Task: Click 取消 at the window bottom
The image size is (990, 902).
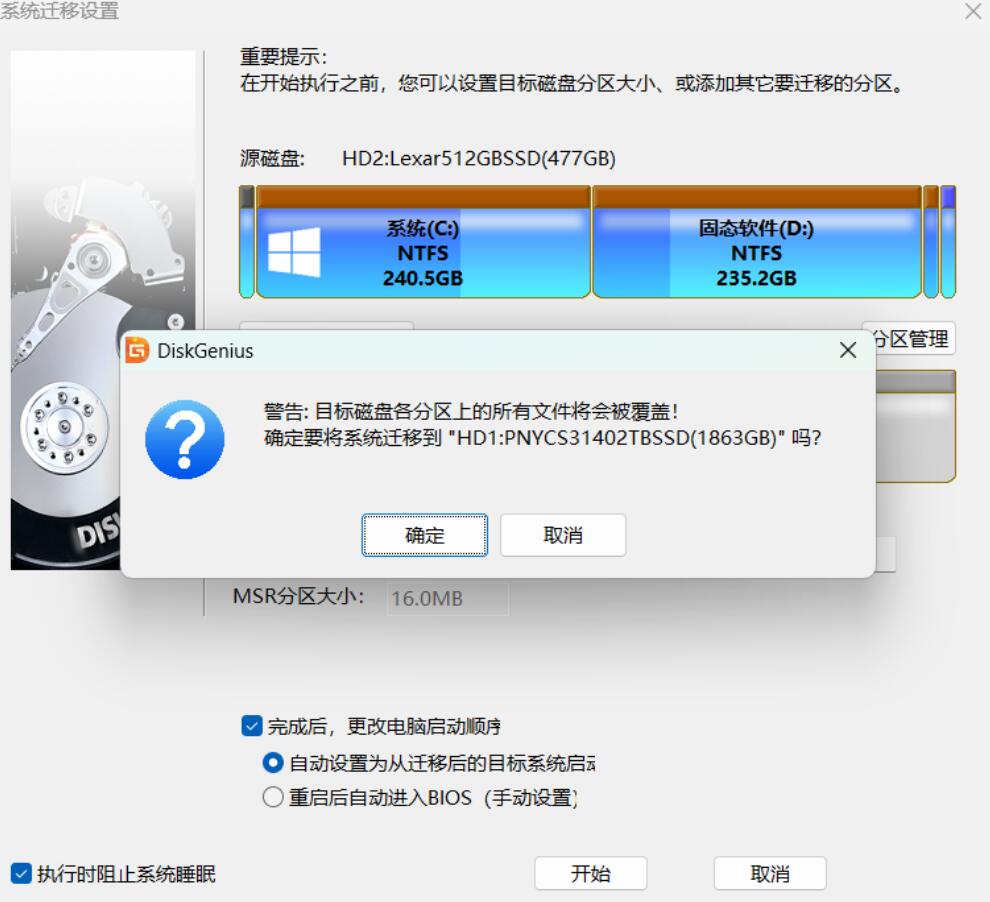Action: pos(769,873)
